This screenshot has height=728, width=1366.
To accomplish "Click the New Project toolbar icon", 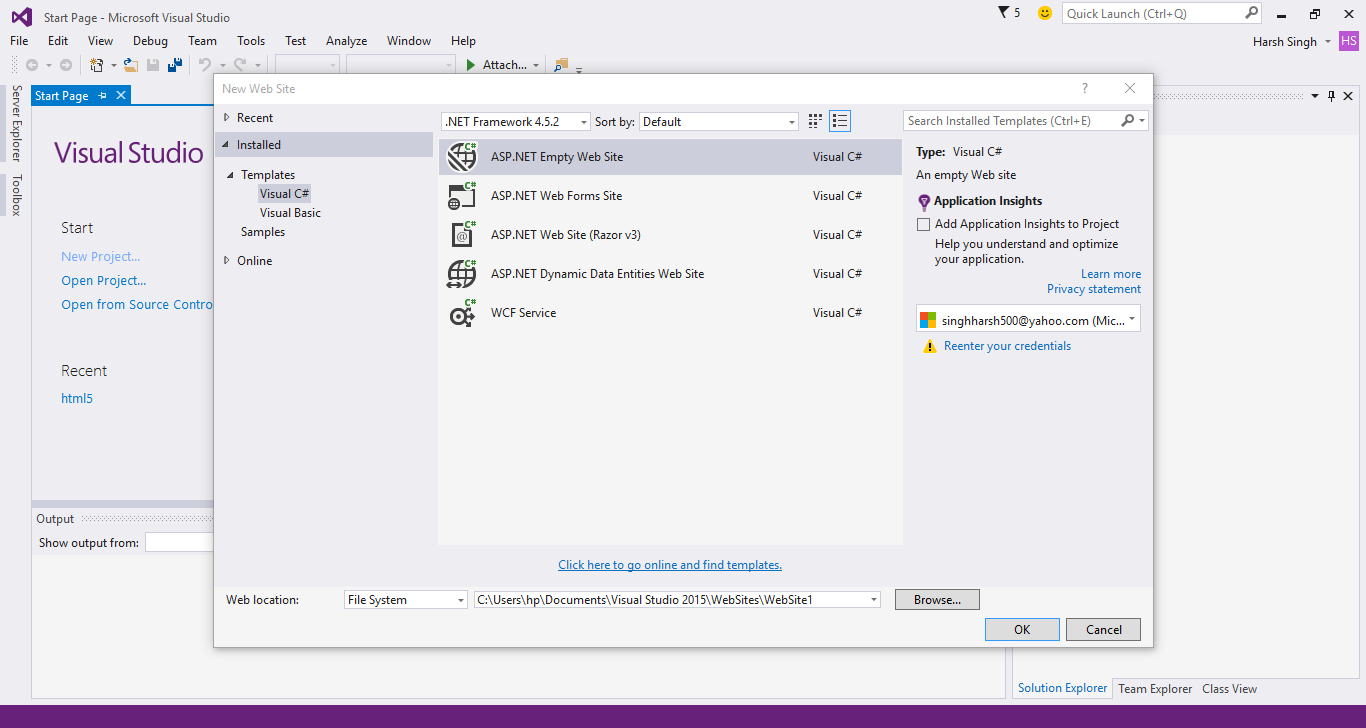I will tap(97, 65).
